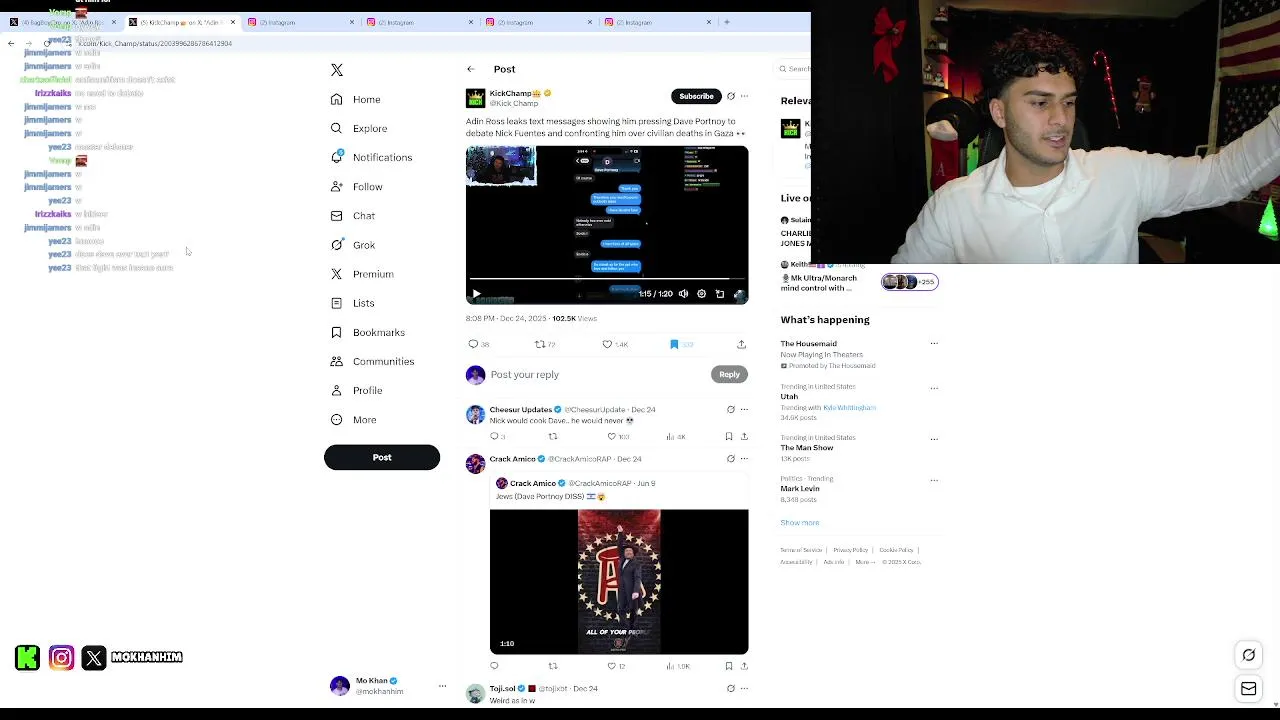The width and height of the screenshot is (1280, 720).
Task: Open Communities in the sidebar
Action: point(372,361)
